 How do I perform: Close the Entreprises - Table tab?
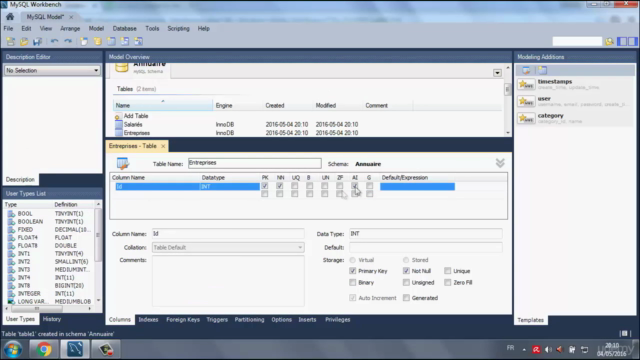163,146
